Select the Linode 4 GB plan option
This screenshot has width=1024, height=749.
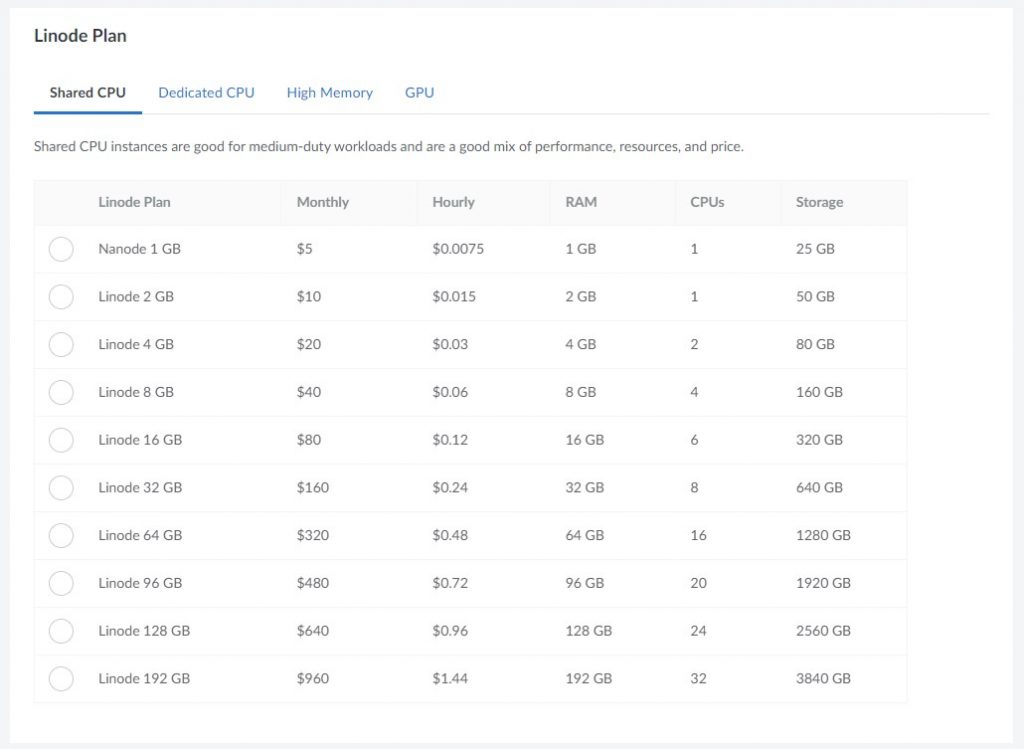click(61, 344)
